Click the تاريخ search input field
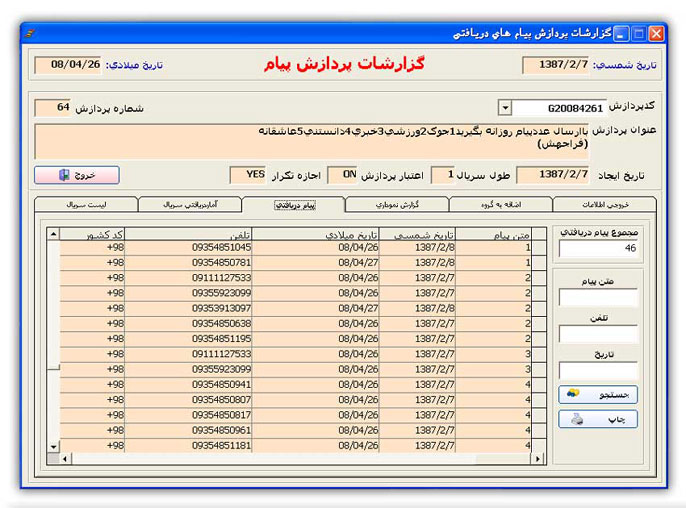Screen dimensions: 686x508 [x=598, y=371]
